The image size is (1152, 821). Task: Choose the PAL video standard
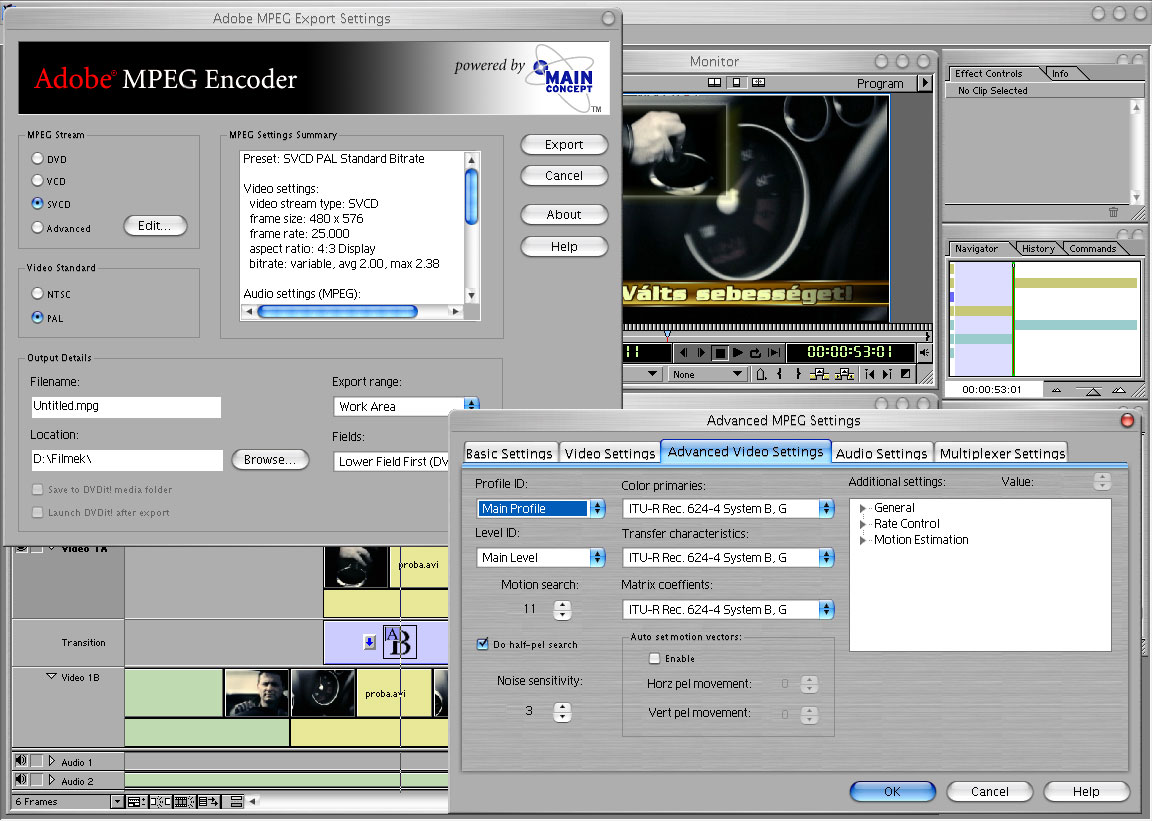click(x=37, y=318)
